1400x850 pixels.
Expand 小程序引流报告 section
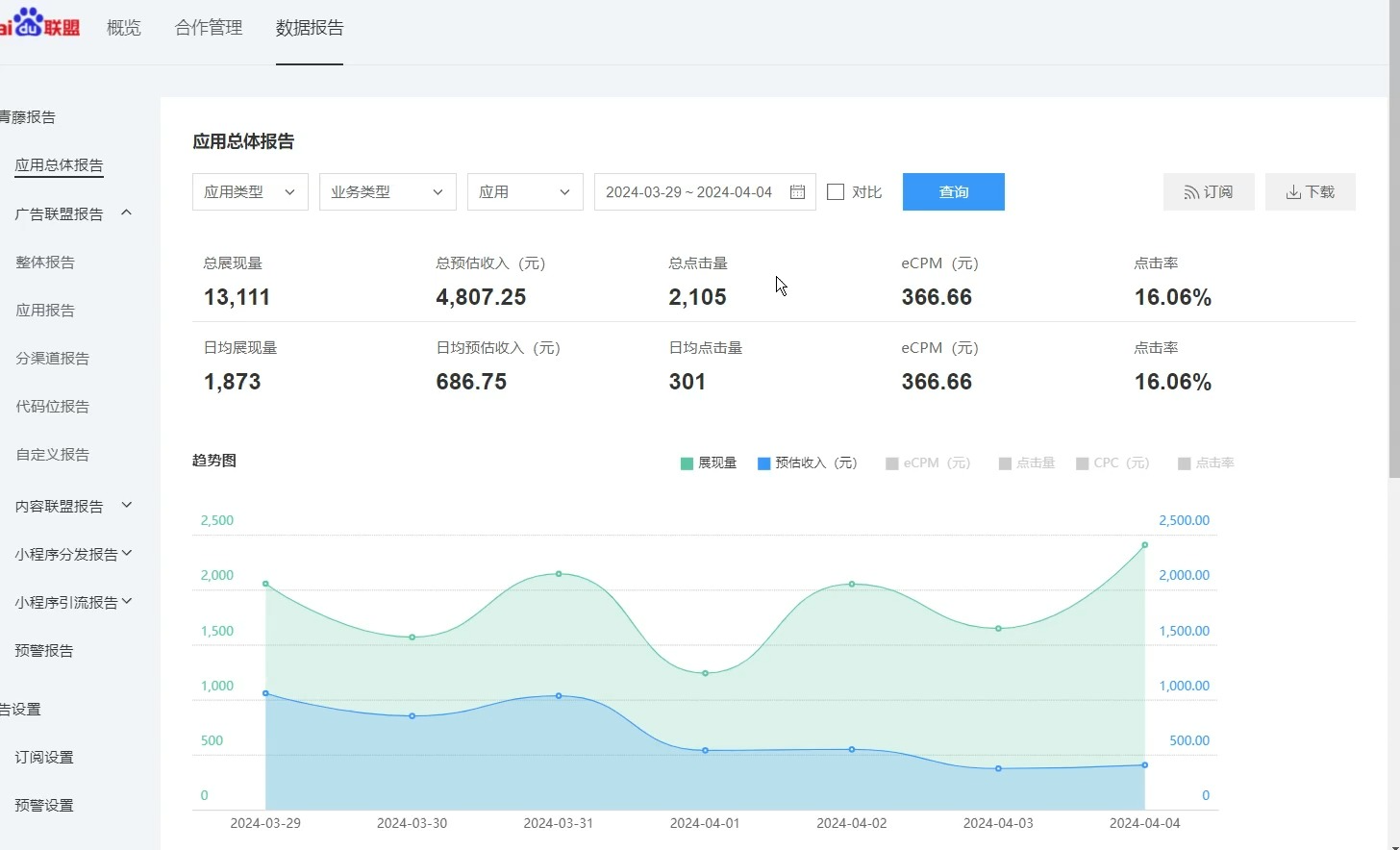point(127,601)
